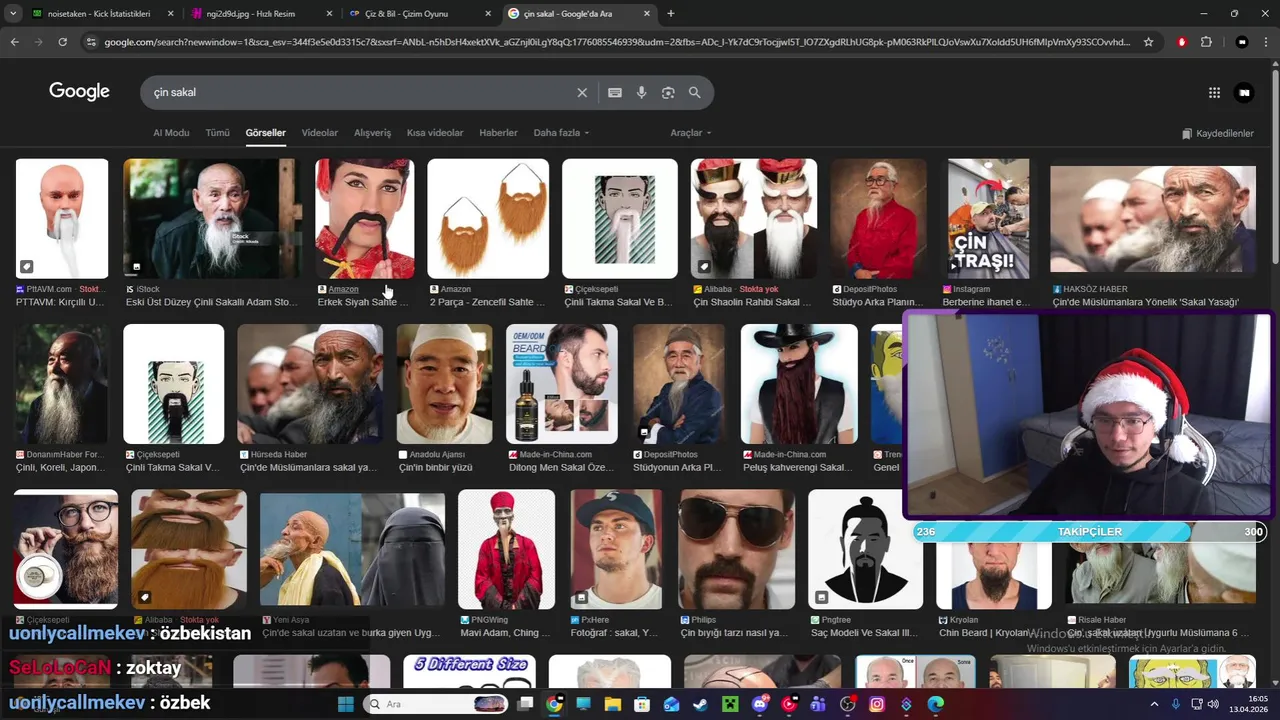
Task: Open Discord from the taskbar
Action: click(760, 704)
